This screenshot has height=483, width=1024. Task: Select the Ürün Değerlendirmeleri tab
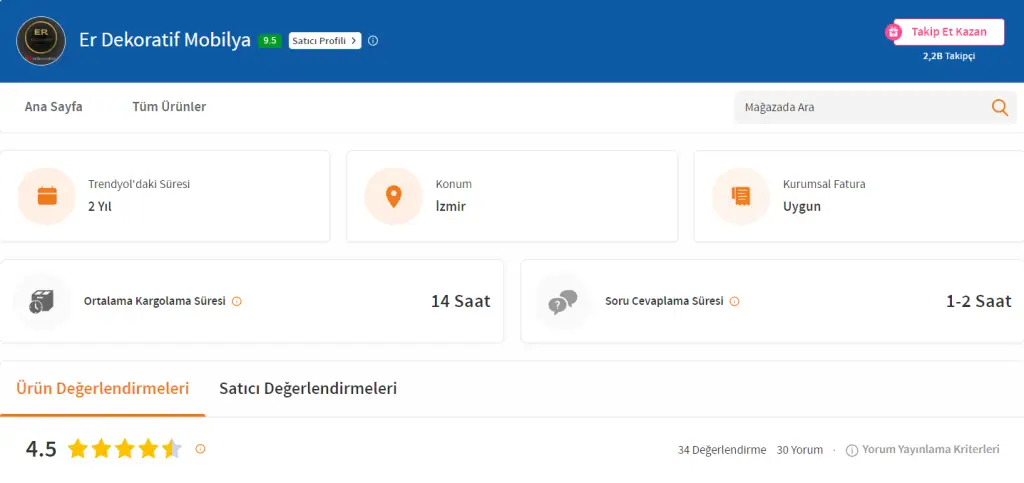click(x=102, y=388)
